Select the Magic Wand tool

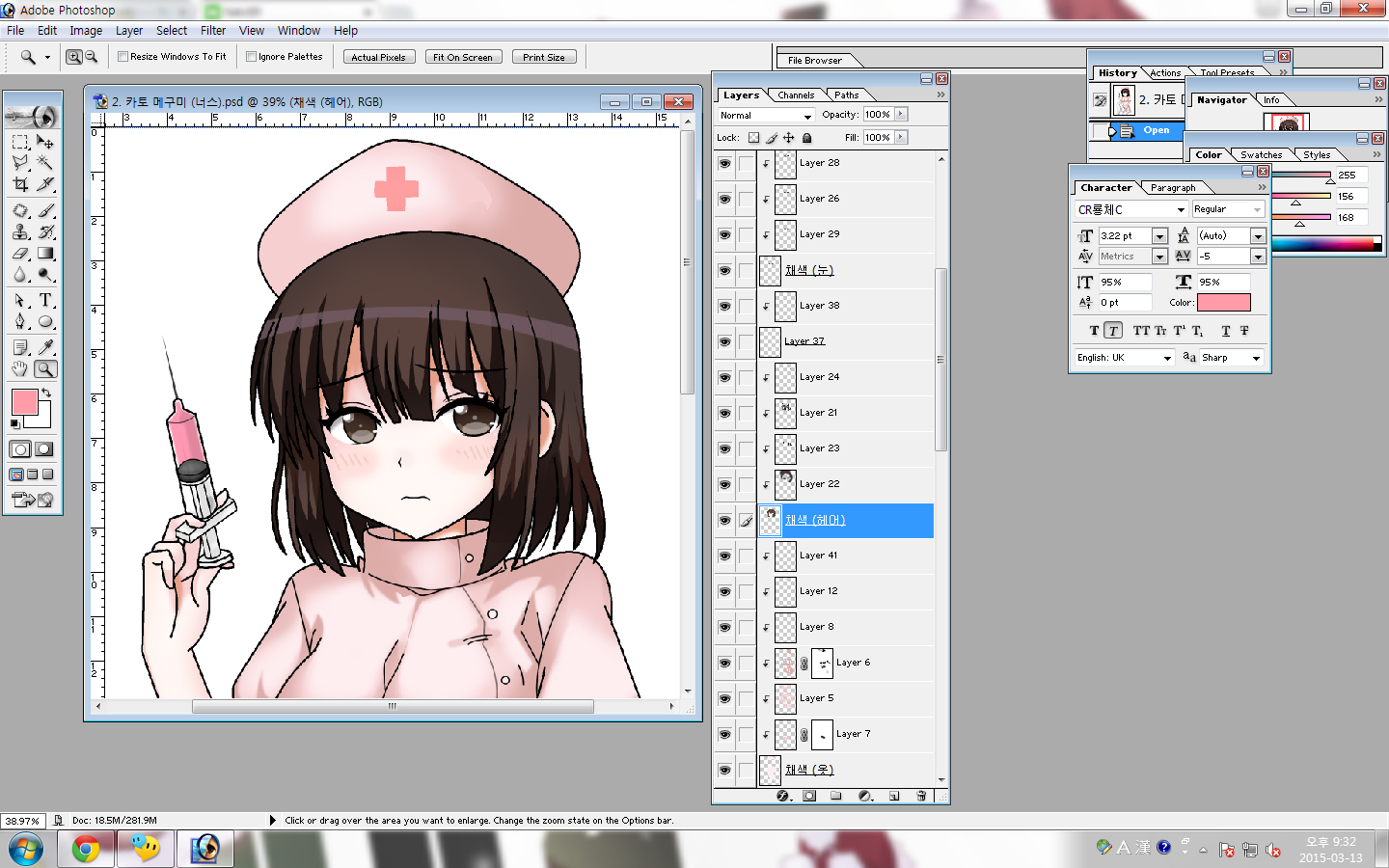pos(45,163)
